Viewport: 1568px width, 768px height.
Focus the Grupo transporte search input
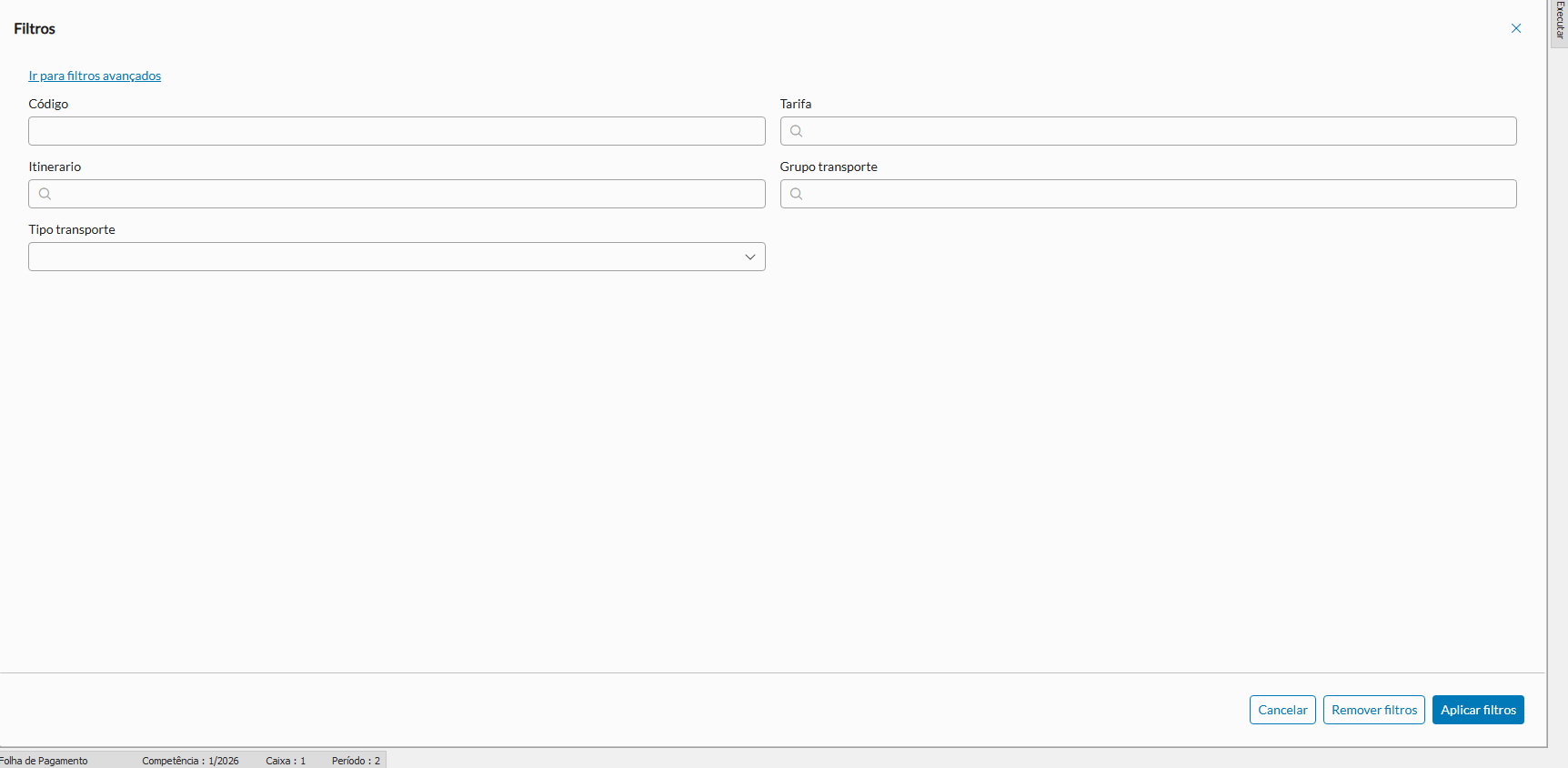point(1155,194)
